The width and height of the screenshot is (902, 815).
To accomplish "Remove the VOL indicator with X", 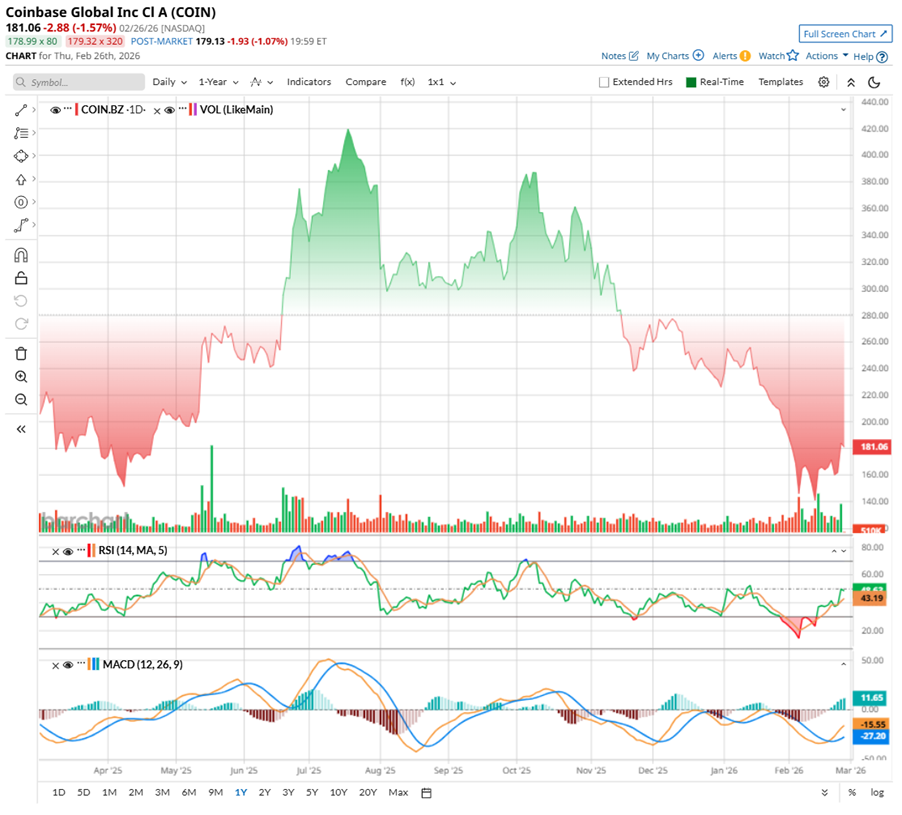I will click(157, 111).
